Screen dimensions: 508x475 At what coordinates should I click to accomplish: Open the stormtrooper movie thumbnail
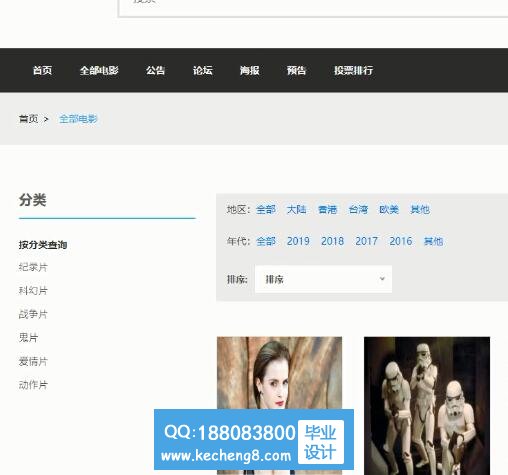tap(427, 406)
